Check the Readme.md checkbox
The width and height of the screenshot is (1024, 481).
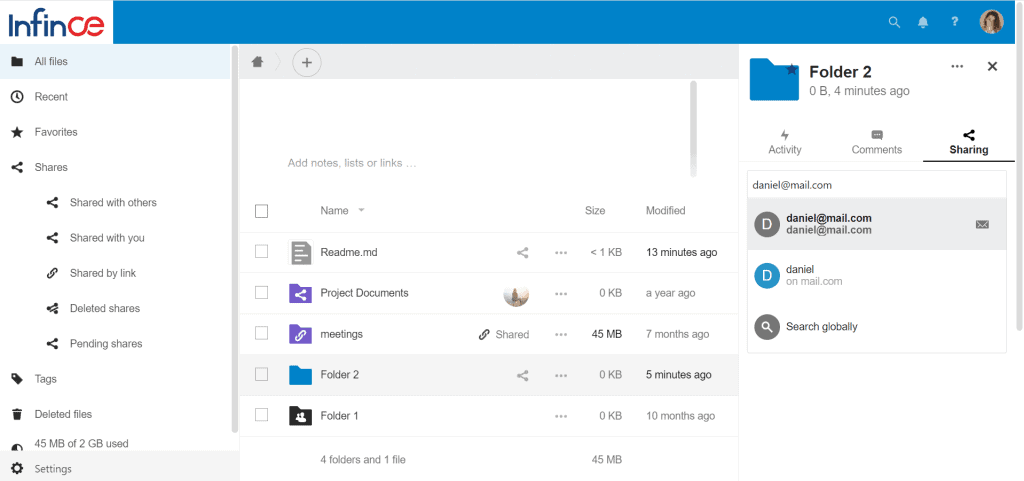[x=262, y=252]
